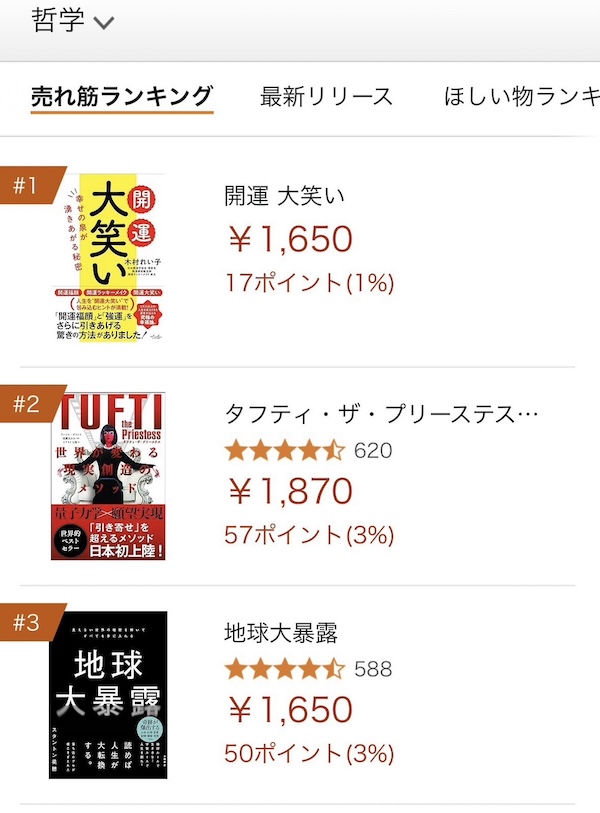Screen dimensions: 600x813
Task: Open the 588 reviews count
Action: point(374,669)
